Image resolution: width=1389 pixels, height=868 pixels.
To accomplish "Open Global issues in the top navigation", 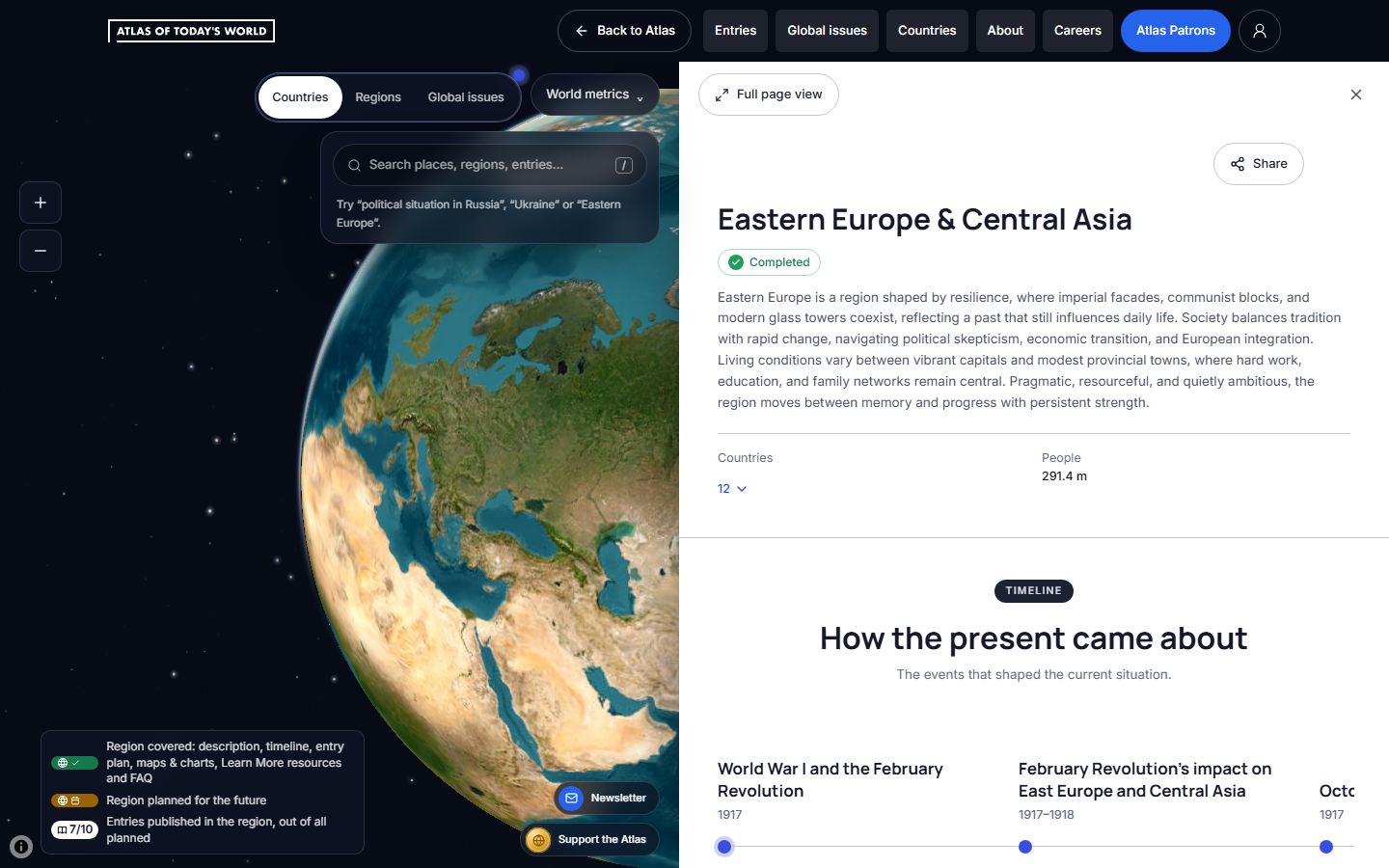I will click(x=827, y=31).
